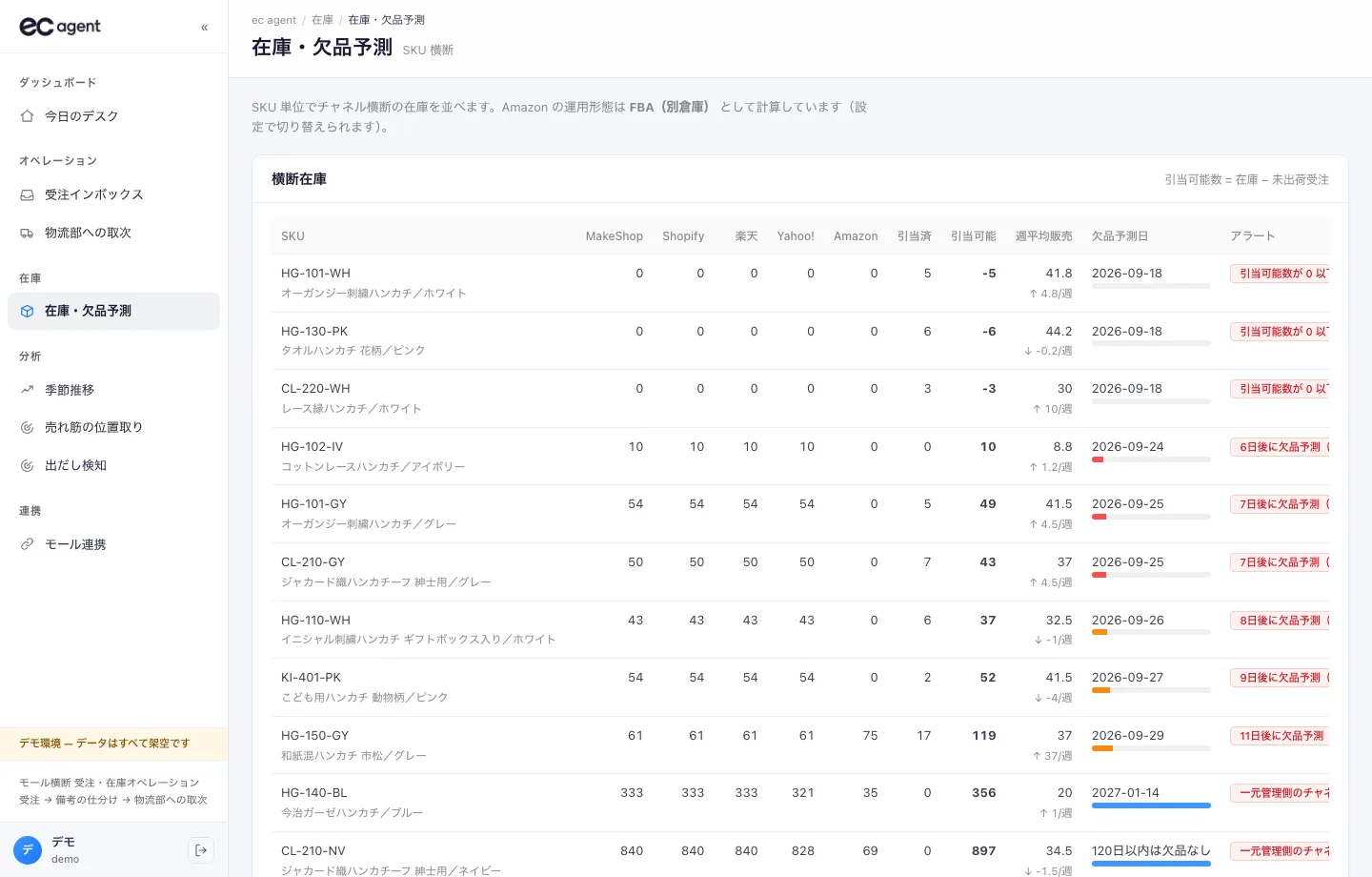This screenshot has width=1372, height=877.
Task: Click the デモ環境 notice banner
Action: point(113,744)
